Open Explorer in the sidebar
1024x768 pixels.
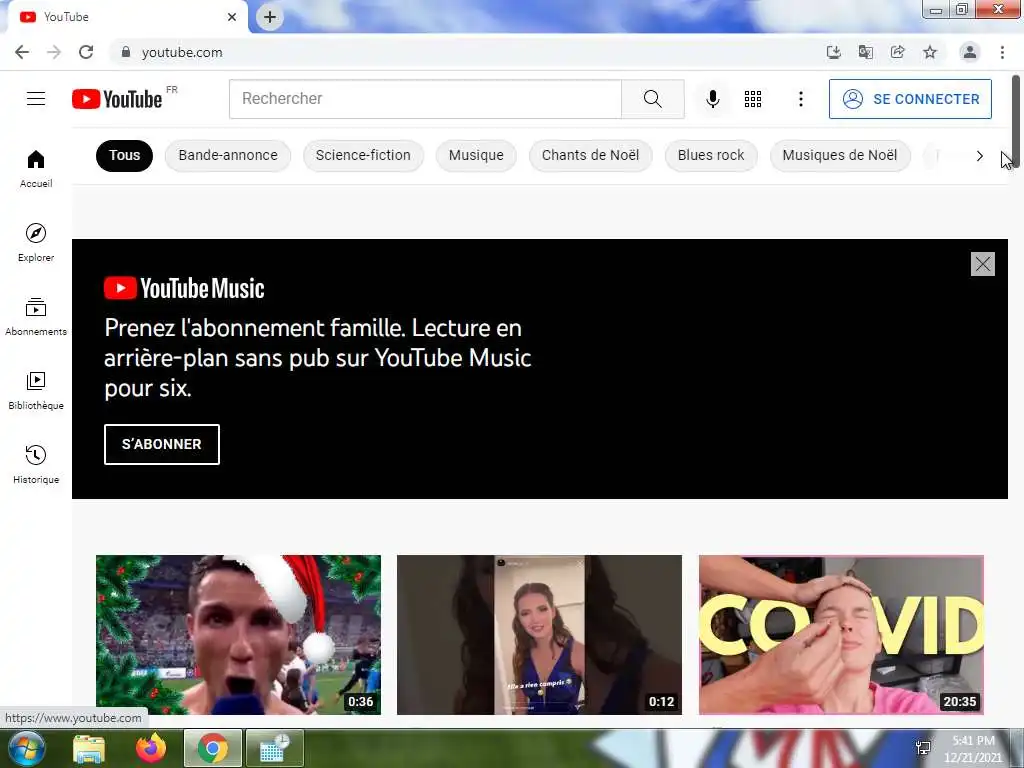click(x=36, y=243)
